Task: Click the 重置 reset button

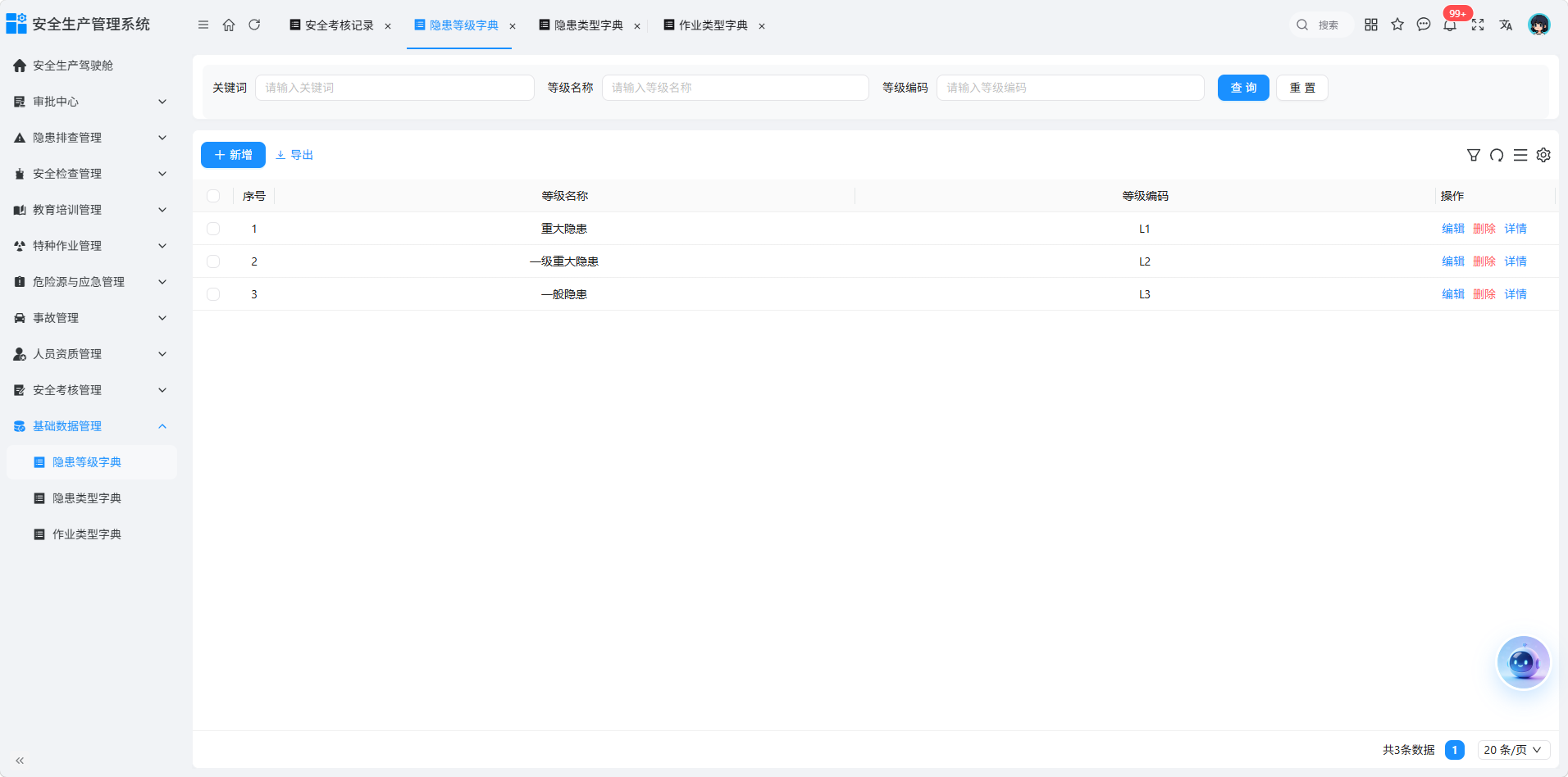Action: click(1302, 88)
